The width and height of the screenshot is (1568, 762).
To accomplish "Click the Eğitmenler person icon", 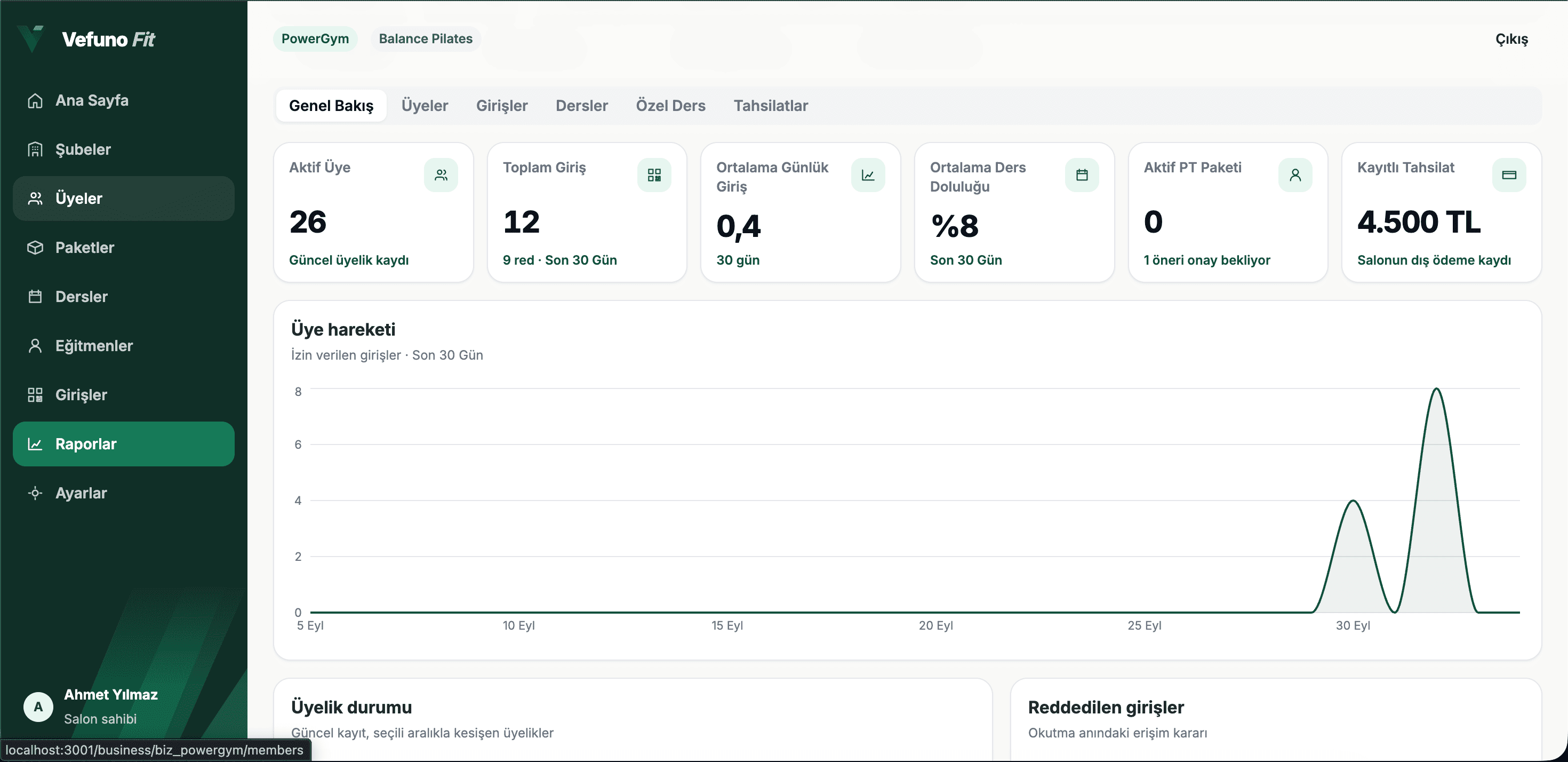I will click(35, 346).
